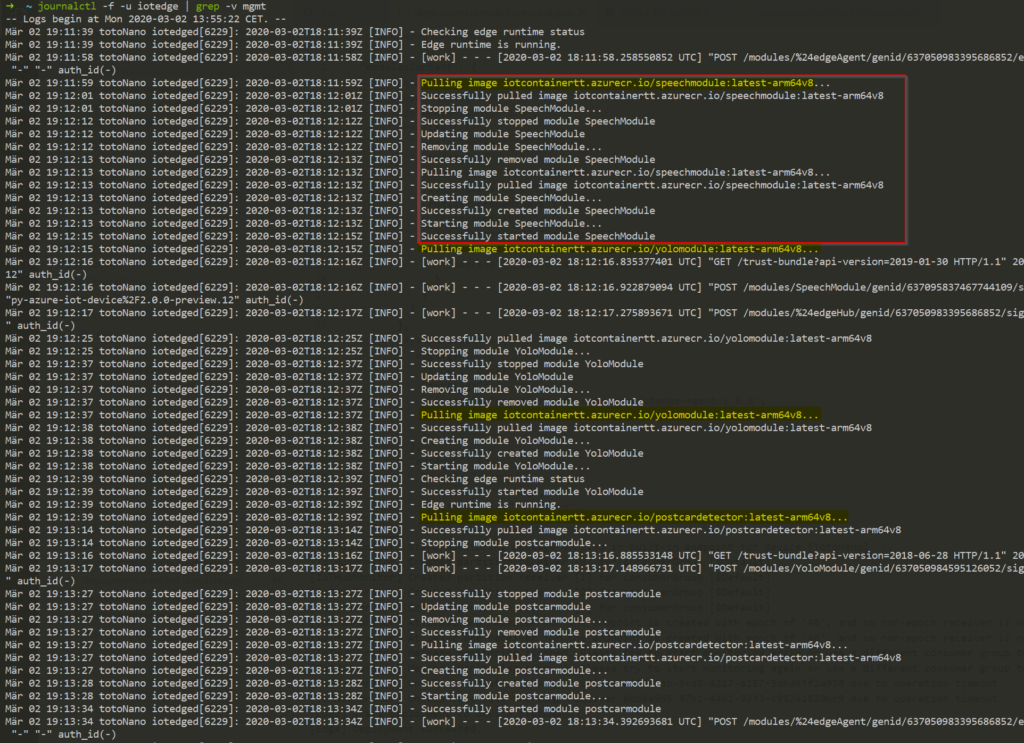Click 'Starting module SpeechModule...' entry
The image size is (1024, 743).
coord(511,223)
